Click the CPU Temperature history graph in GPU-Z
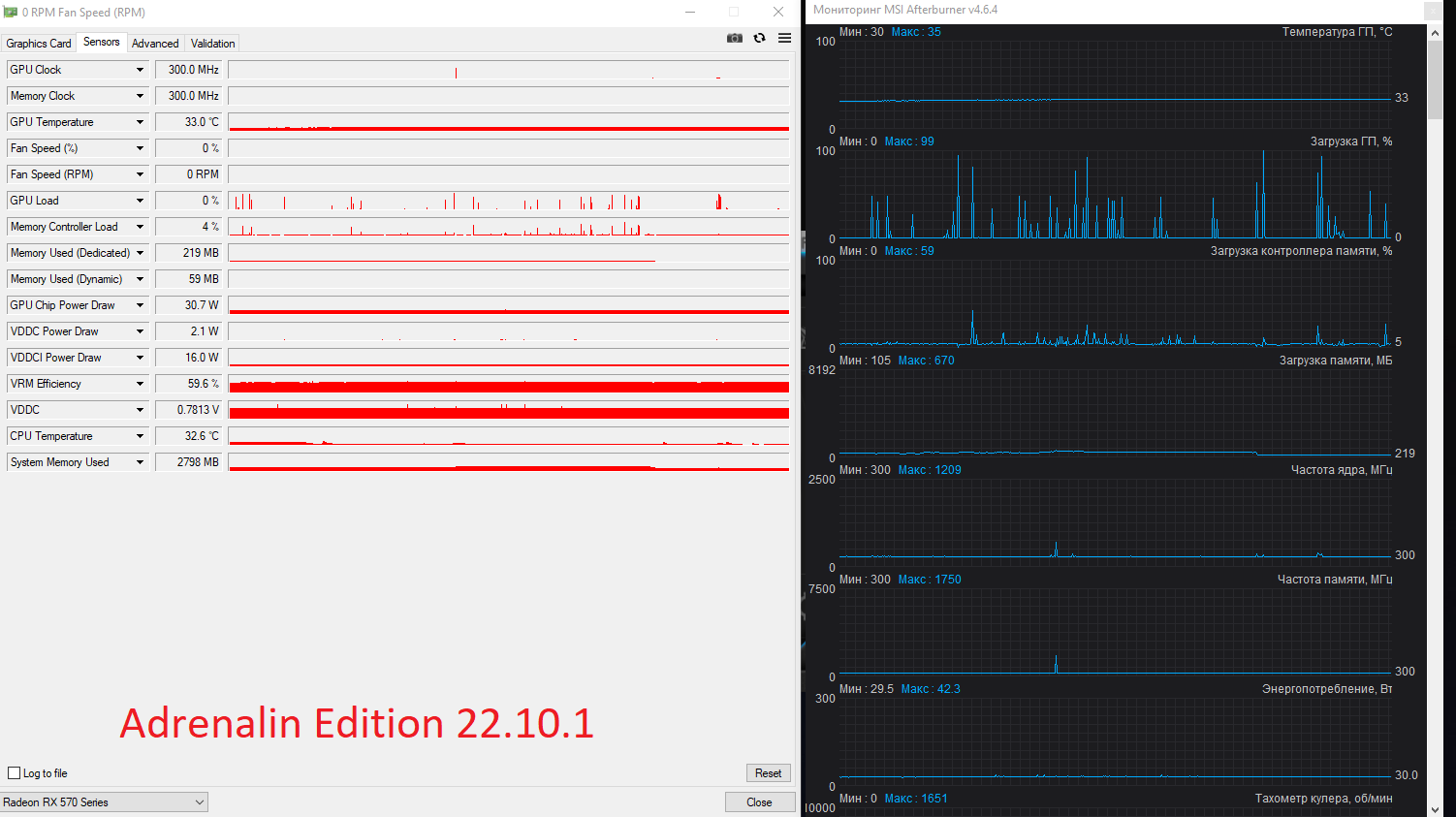Screen dimensions: 1456x817 pos(509,436)
